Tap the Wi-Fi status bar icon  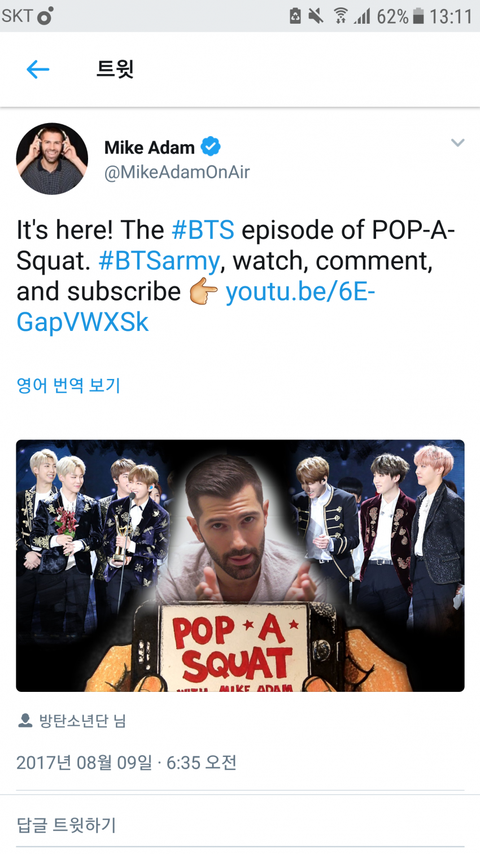tap(341, 16)
